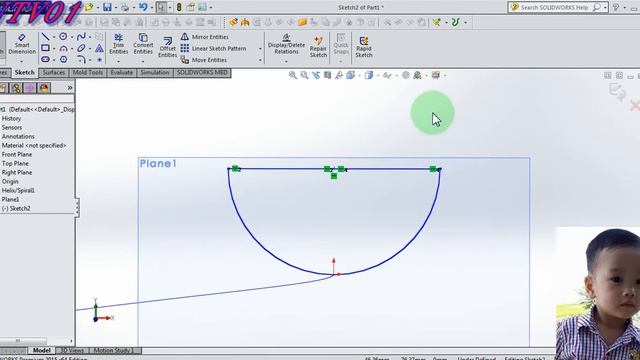Open the Save button dropdown arrow
The image size is (640, 360).
[x=116, y=8]
